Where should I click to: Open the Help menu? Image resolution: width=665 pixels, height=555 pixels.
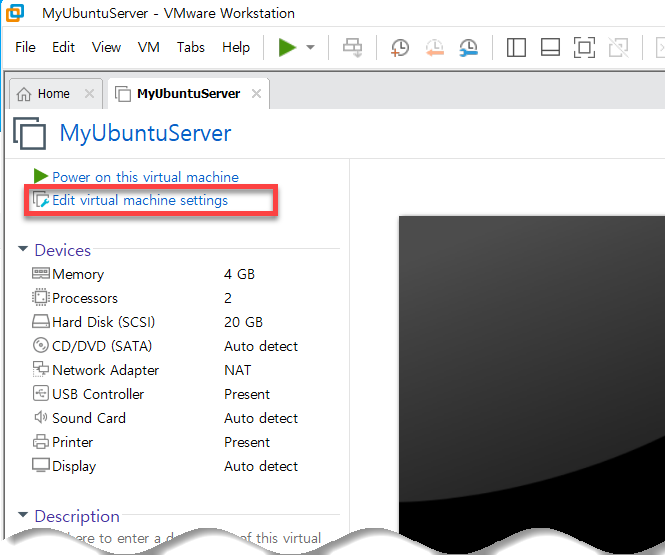[236, 47]
